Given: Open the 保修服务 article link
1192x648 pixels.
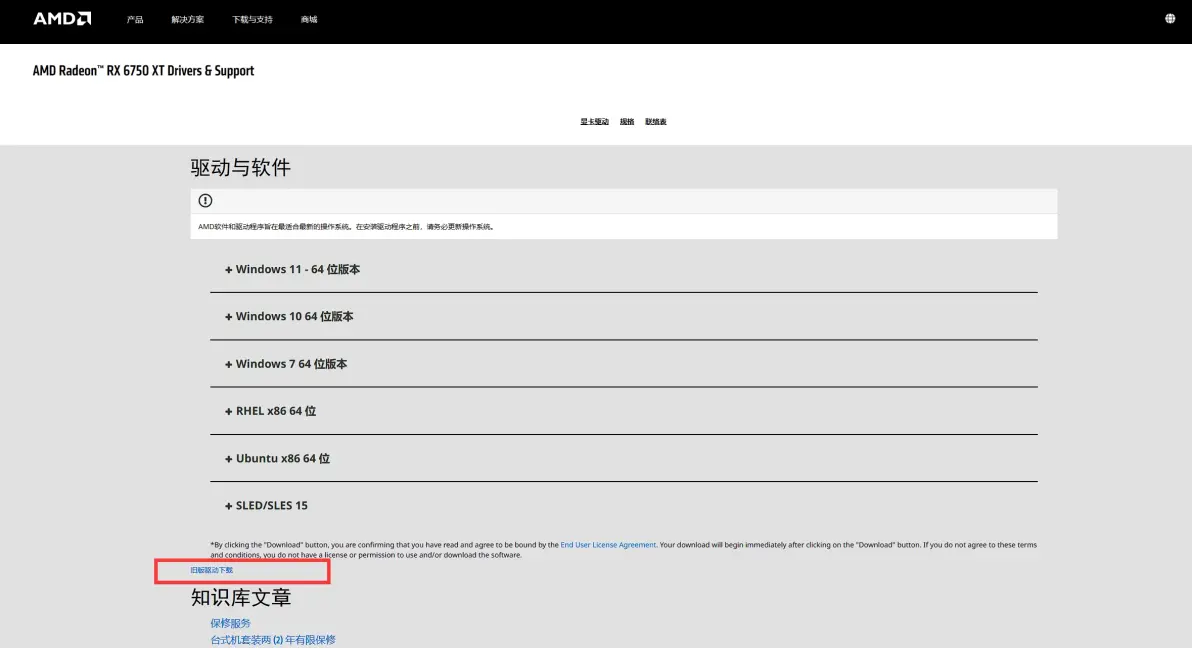Looking at the screenshot, I should pyautogui.click(x=230, y=624).
